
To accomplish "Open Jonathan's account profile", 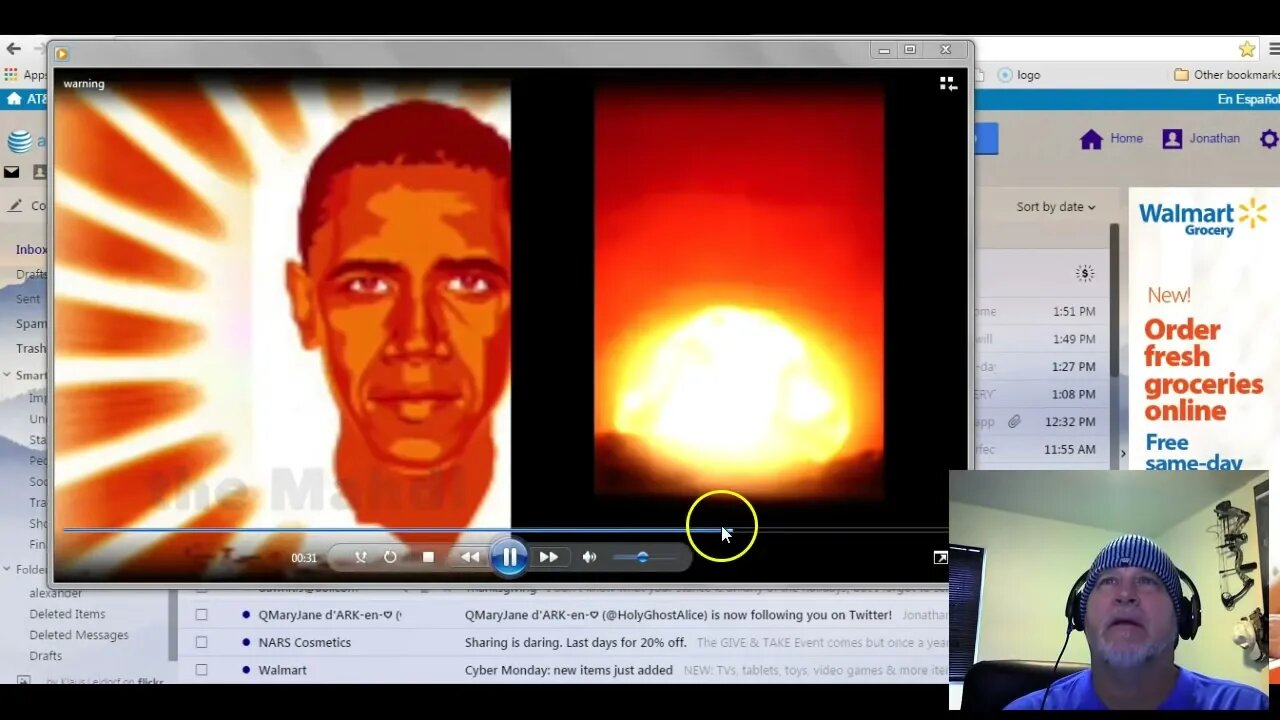I will [1201, 139].
